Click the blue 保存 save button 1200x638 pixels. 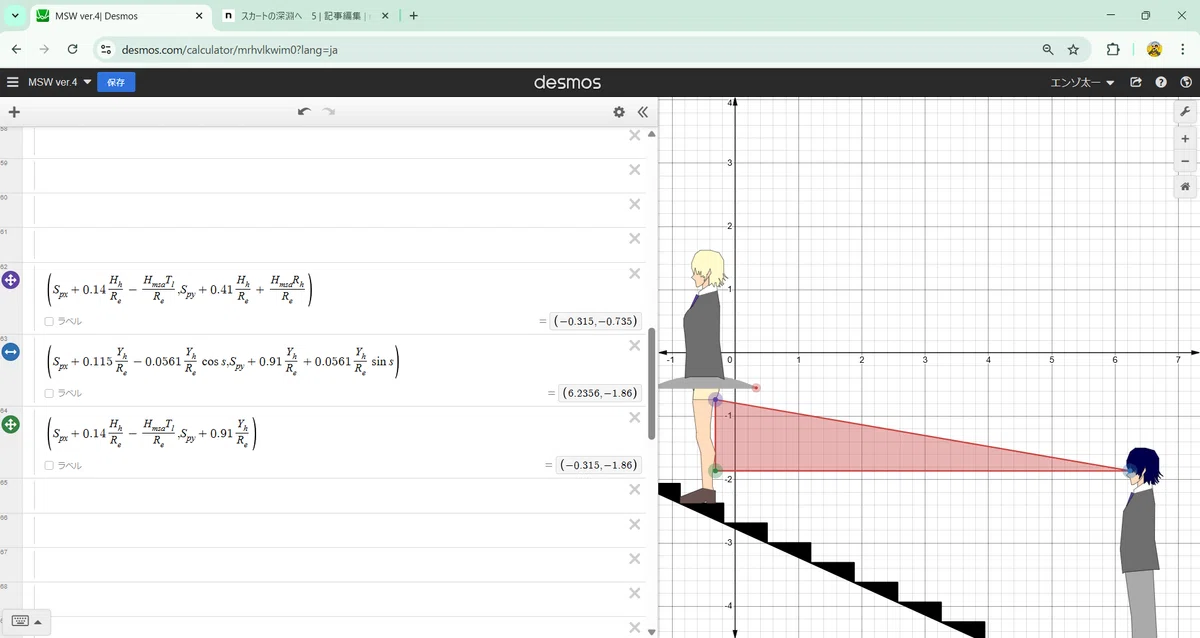tap(116, 82)
